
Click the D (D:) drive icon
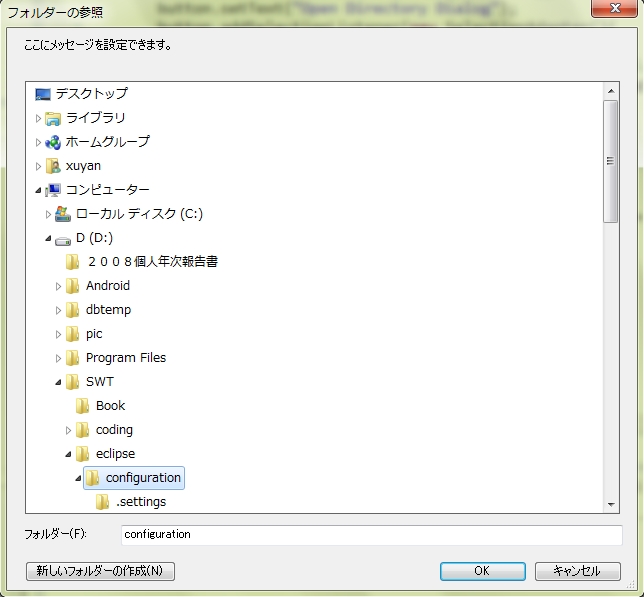[63, 238]
